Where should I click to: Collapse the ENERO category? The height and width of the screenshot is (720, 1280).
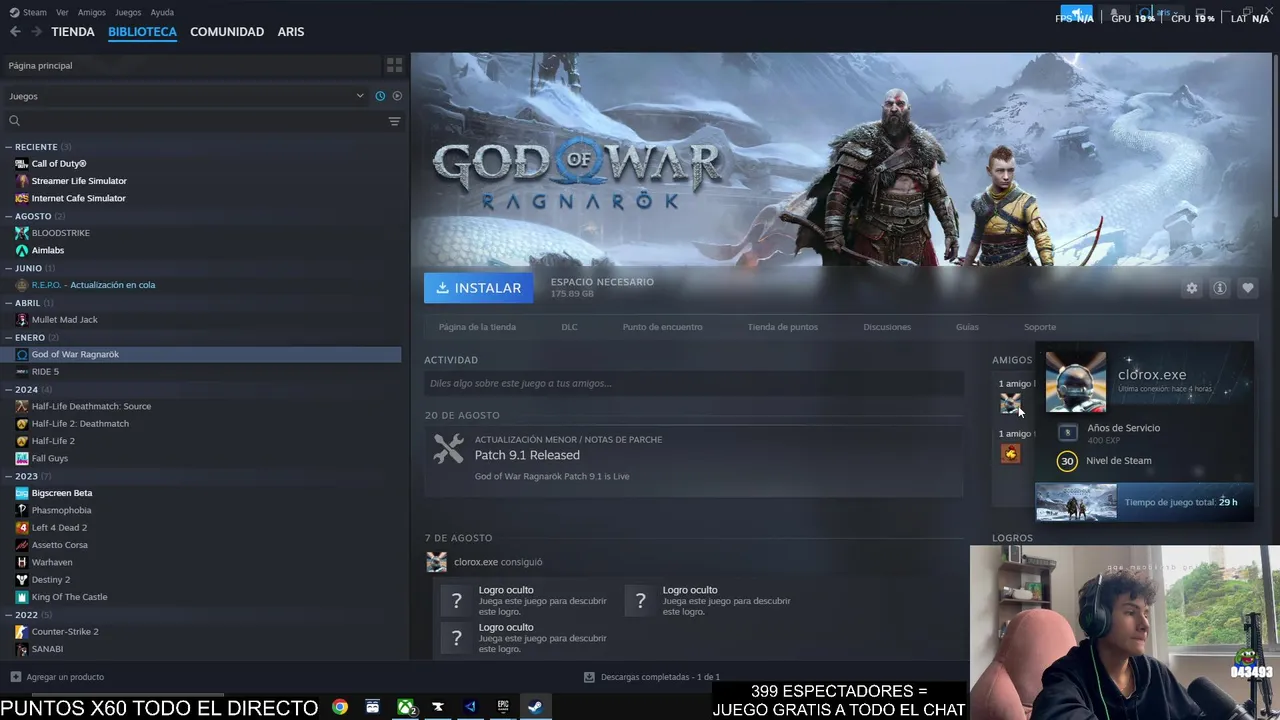pos(8,338)
